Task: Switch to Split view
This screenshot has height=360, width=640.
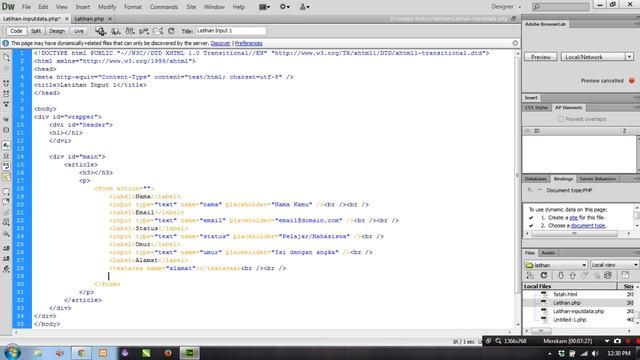Action: coord(36,31)
